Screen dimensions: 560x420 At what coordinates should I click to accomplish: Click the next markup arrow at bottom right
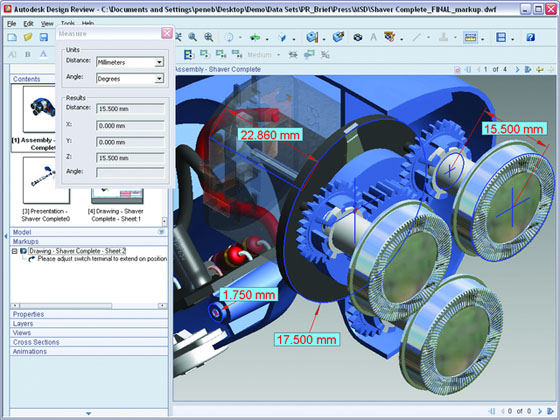(540, 411)
